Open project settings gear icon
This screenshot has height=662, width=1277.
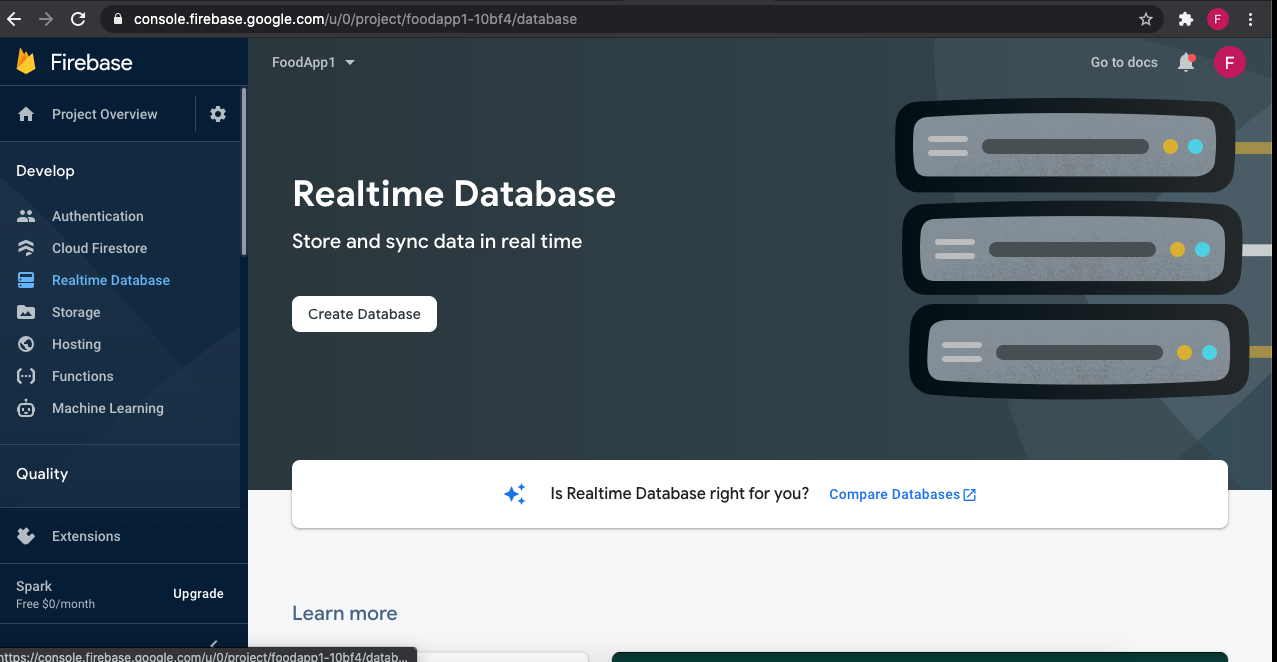pyautogui.click(x=218, y=114)
